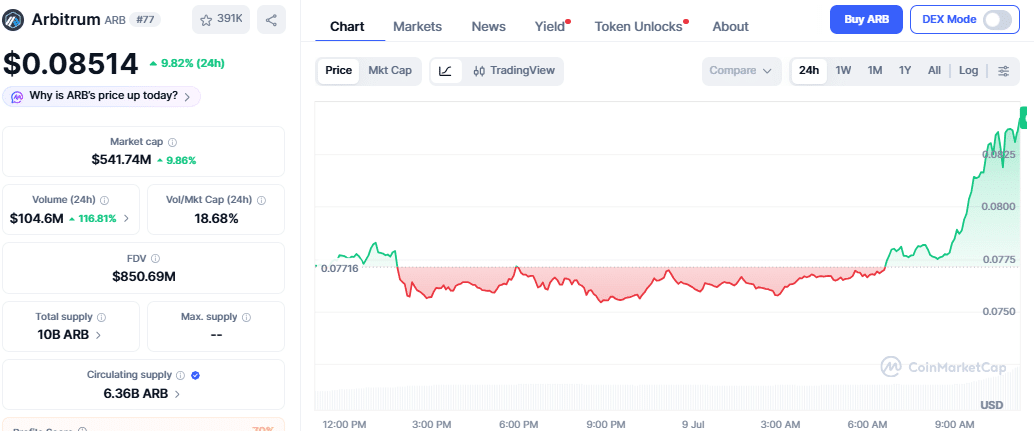Screen dimensions: 1034x431
Task: Click the Vol/Mkt Cap info icon
Action: pos(261,200)
